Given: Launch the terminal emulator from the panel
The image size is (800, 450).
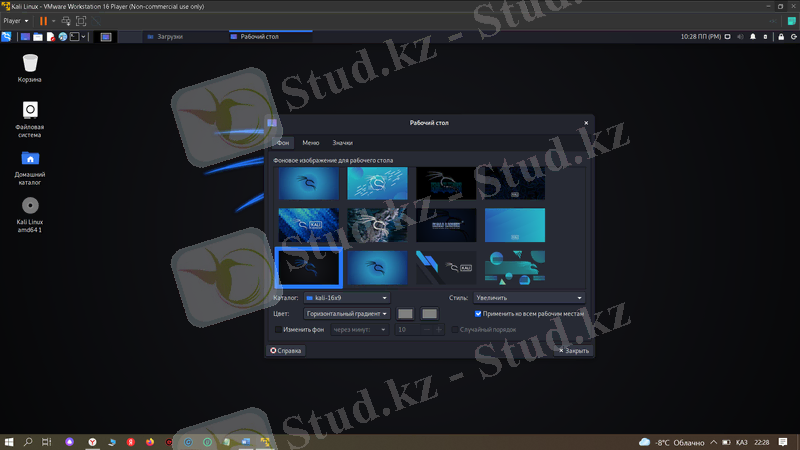Looking at the screenshot, I should 73,37.
